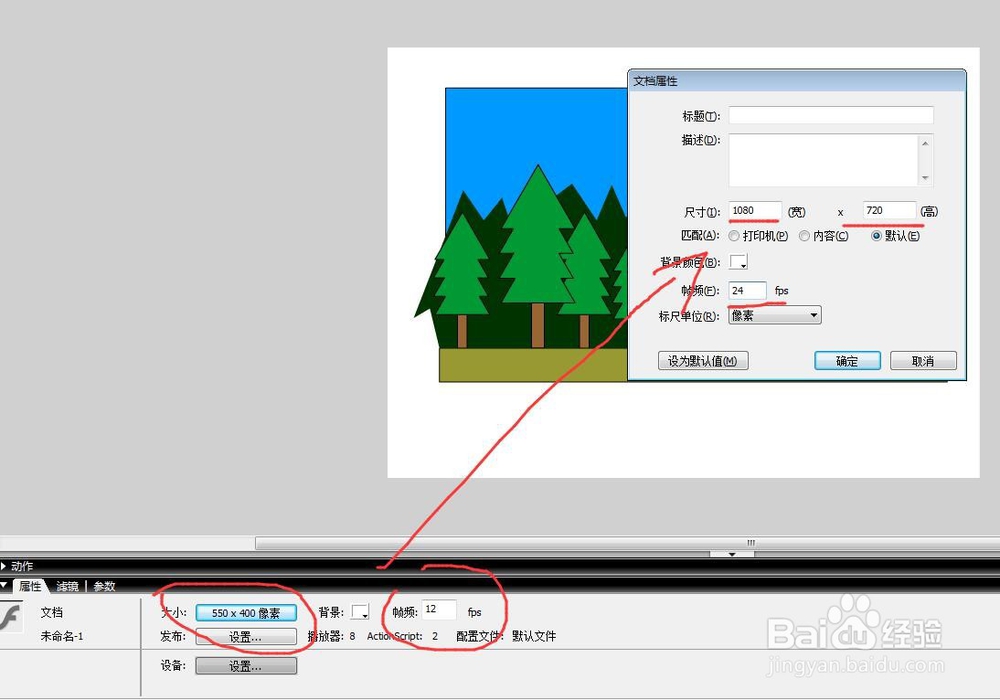Switch to the 参数 tab
The width and height of the screenshot is (1000, 700).
104,587
